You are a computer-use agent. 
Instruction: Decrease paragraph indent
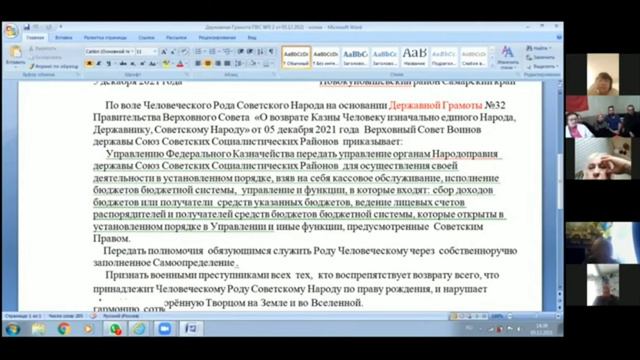click(240, 51)
